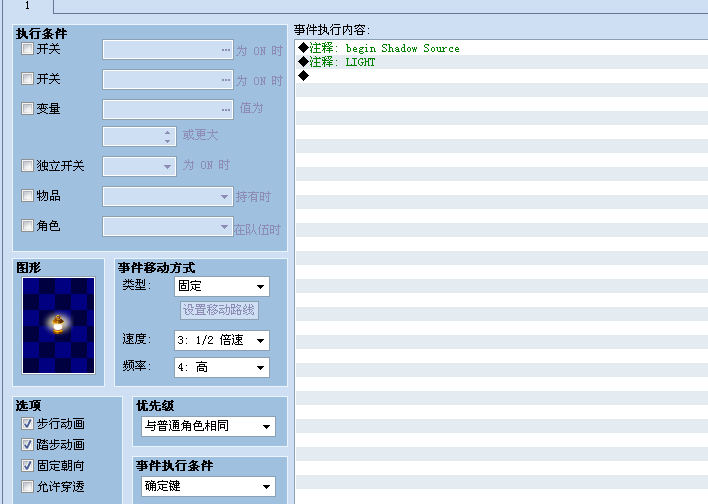The width and height of the screenshot is (708, 504).
Task: Tick the 独立开关 condition checkbox
Action: point(28,165)
